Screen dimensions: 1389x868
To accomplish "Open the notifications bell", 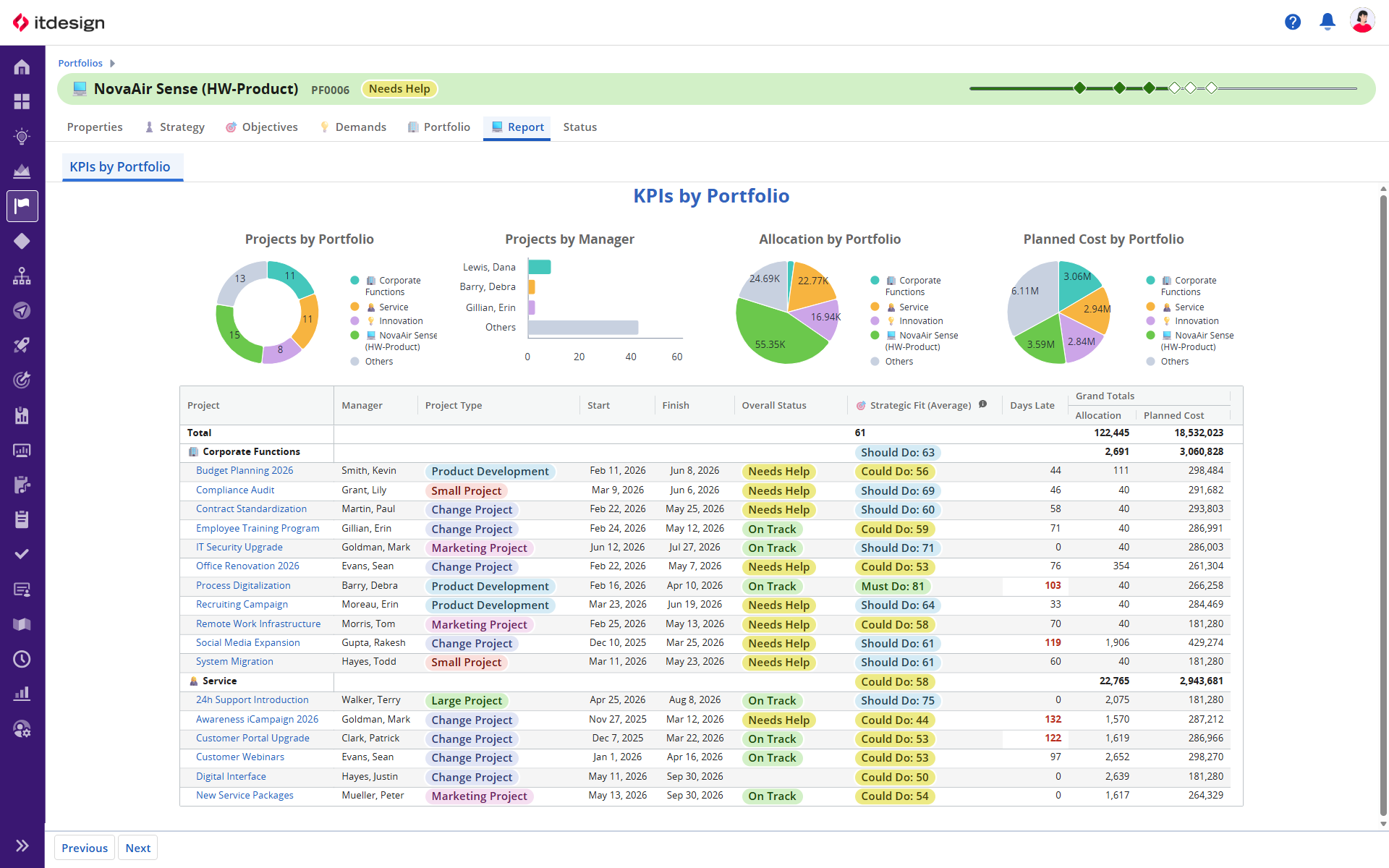I will [x=1328, y=22].
